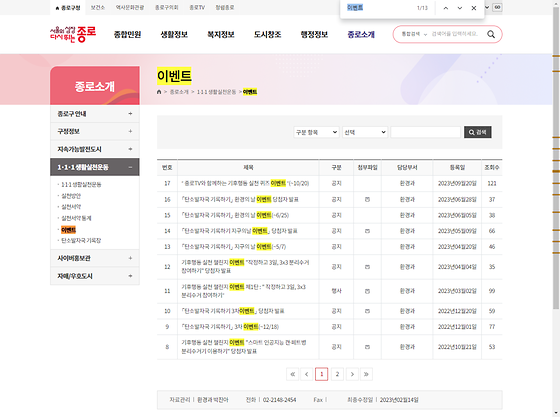Viewport: 560px width, 417px height.
Task: Click the find-in-page text field containing 이벤트
Action: (x=379, y=7)
